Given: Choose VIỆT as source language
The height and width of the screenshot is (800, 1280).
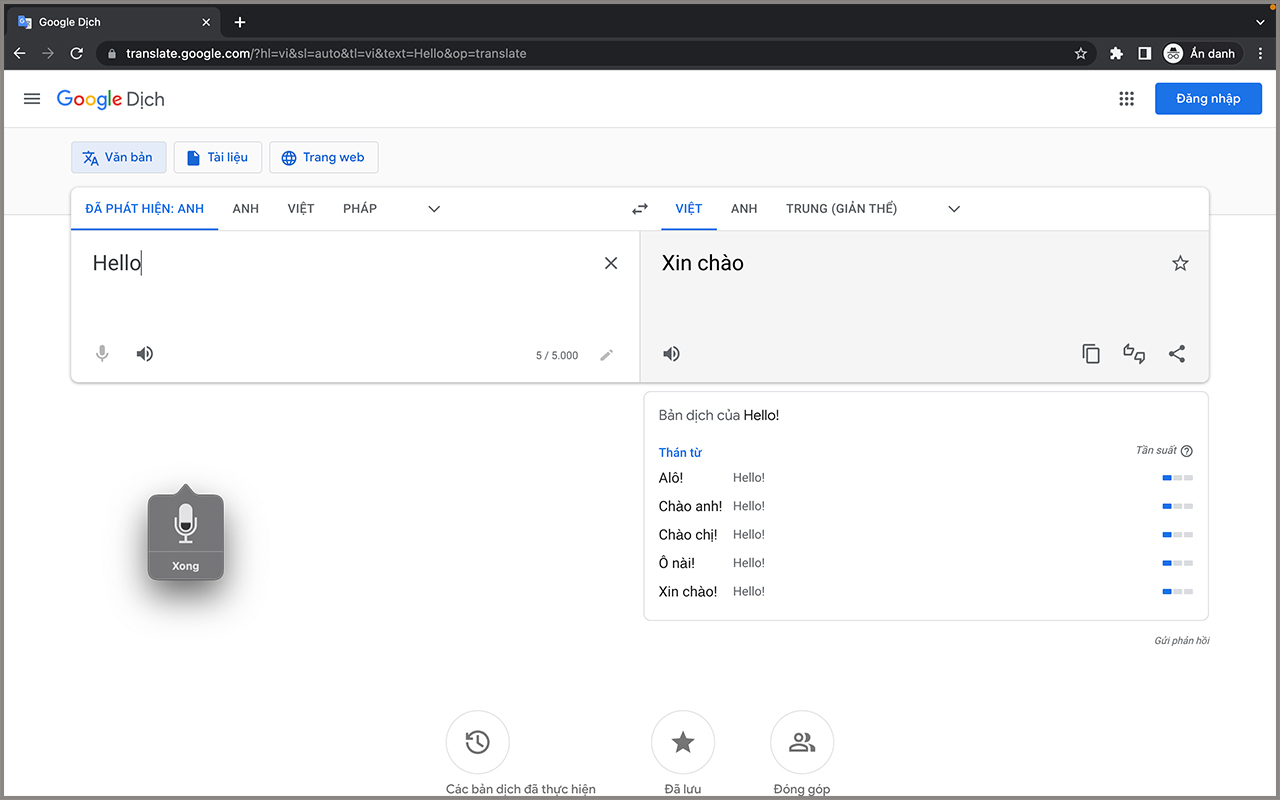Looking at the screenshot, I should [301, 209].
